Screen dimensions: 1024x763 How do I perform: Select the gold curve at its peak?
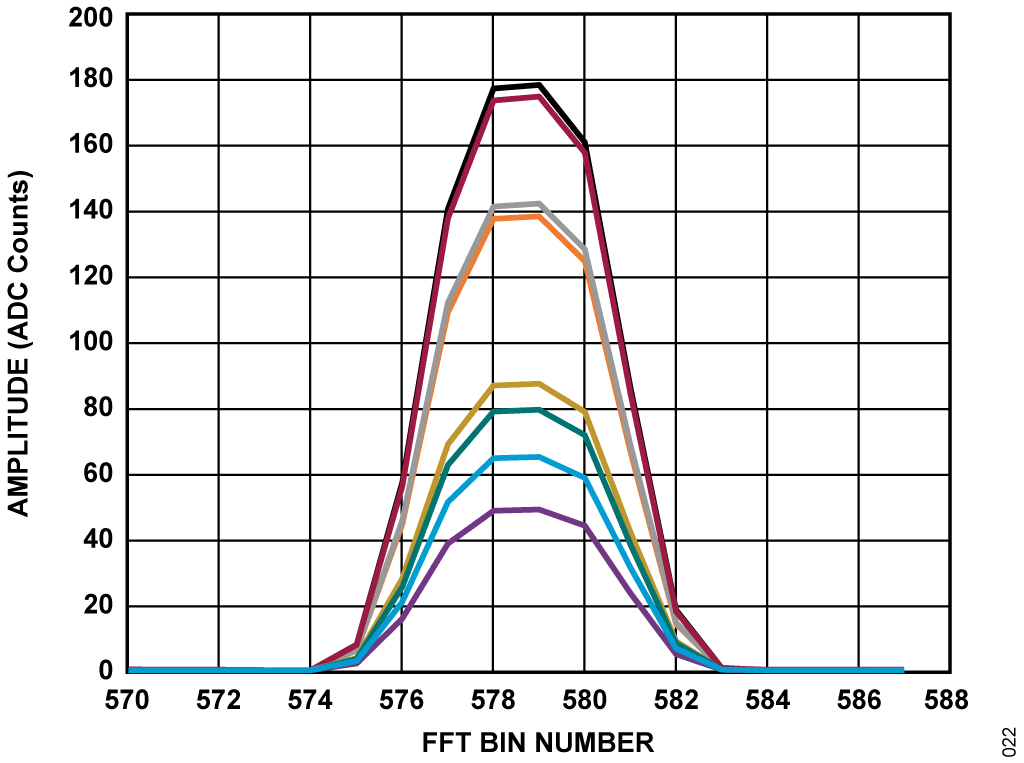(539, 384)
